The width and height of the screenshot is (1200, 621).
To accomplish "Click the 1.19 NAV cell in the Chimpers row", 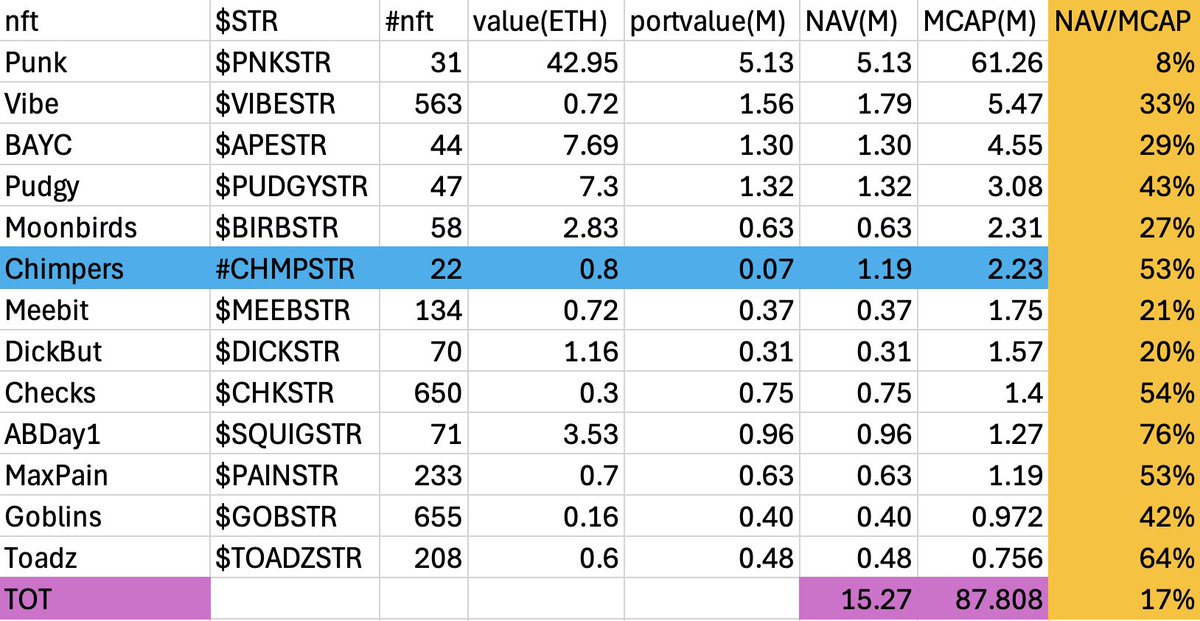I will tap(860, 269).
